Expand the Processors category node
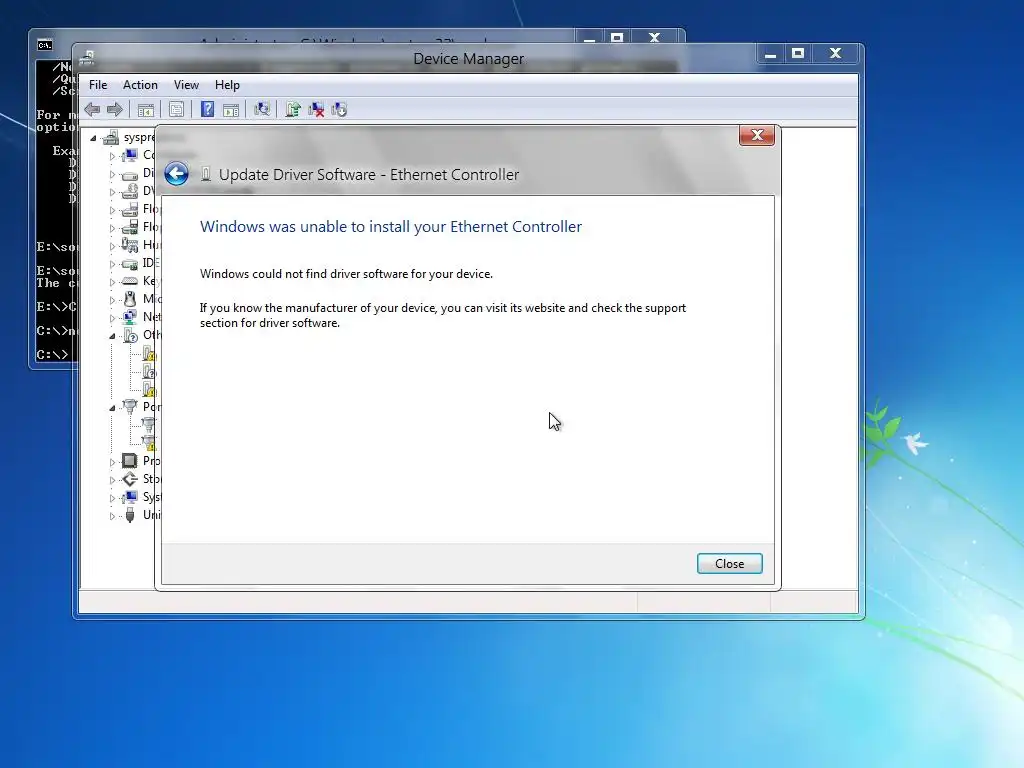The image size is (1024, 768). pos(112,462)
